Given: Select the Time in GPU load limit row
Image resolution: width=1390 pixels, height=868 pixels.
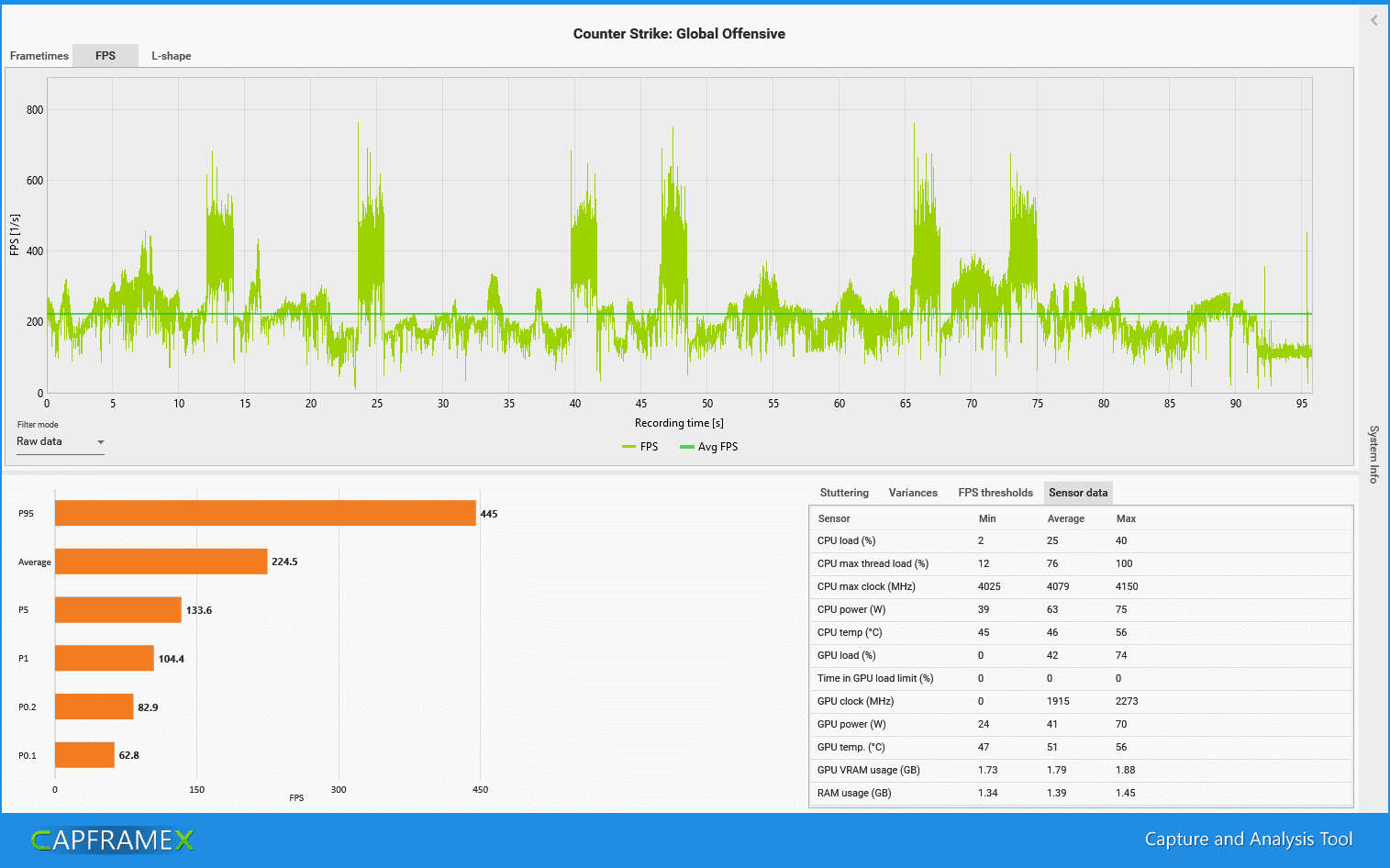Looking at the screenshot, I should pos(1081,679).
